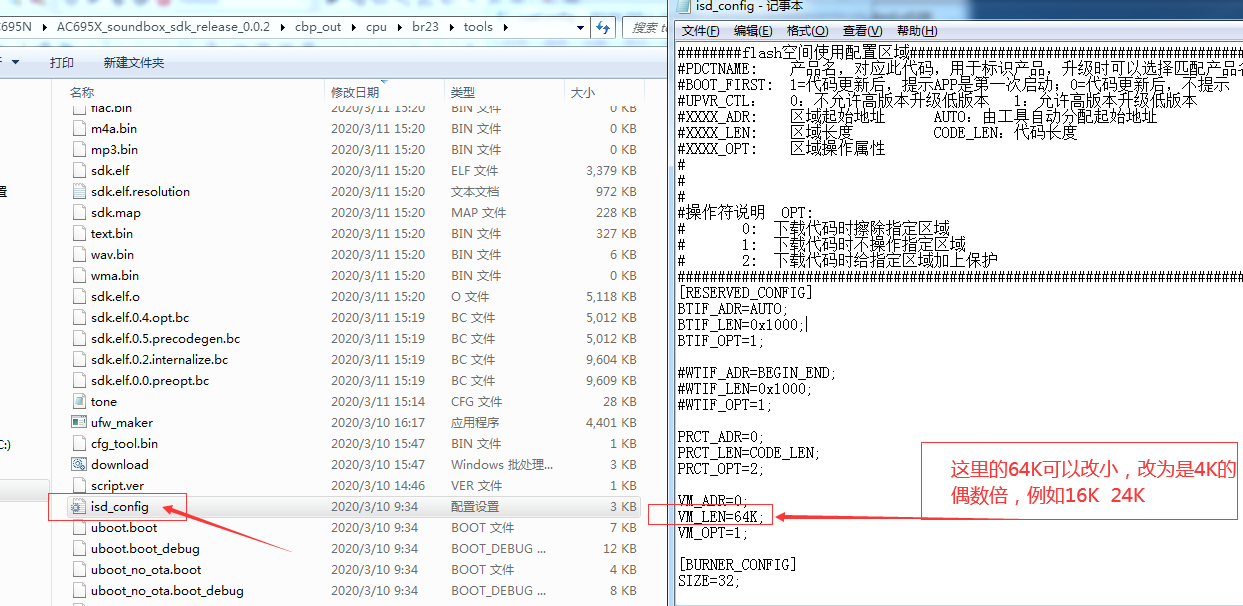Click the Notepad title bar icon

[683, 8]
